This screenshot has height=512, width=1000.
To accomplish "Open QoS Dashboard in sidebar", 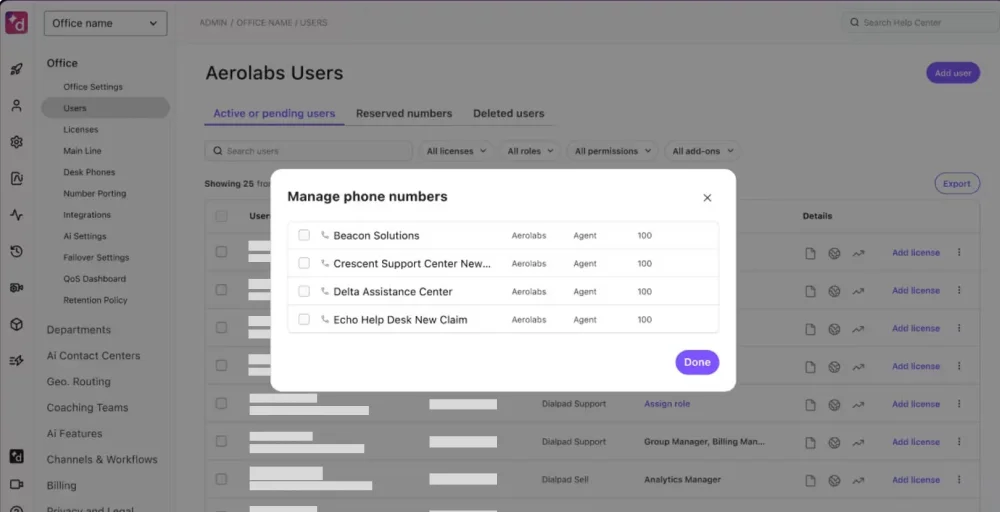I will point(94,279).
